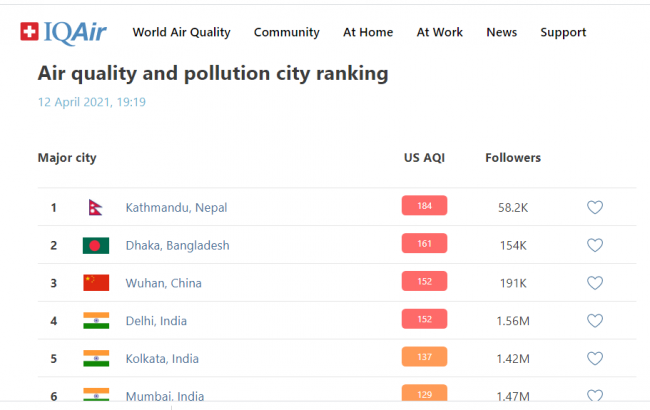Click the Bangladesh flag icon
650x410 pixels.
point(96,245)
